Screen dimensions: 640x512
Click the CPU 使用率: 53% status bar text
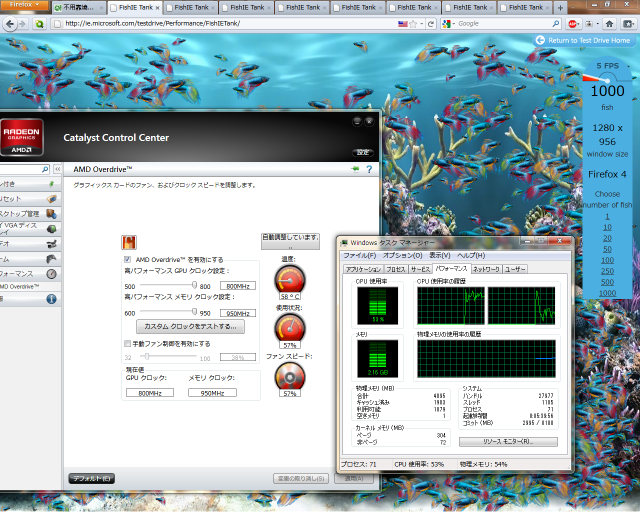point(419,464)
